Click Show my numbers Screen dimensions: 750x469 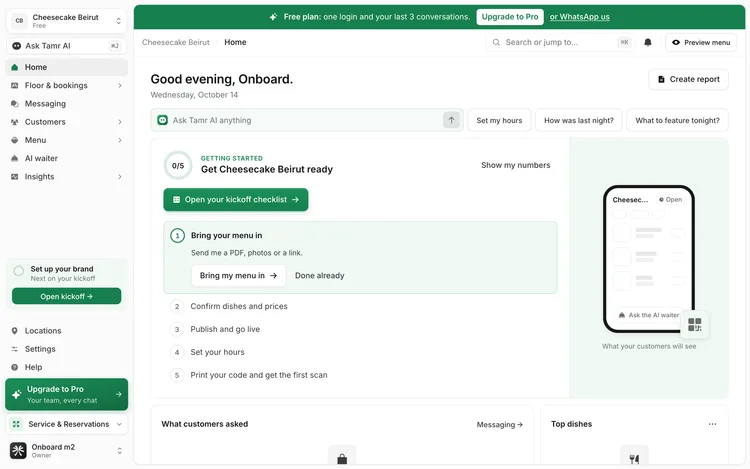tap(516, 165)
